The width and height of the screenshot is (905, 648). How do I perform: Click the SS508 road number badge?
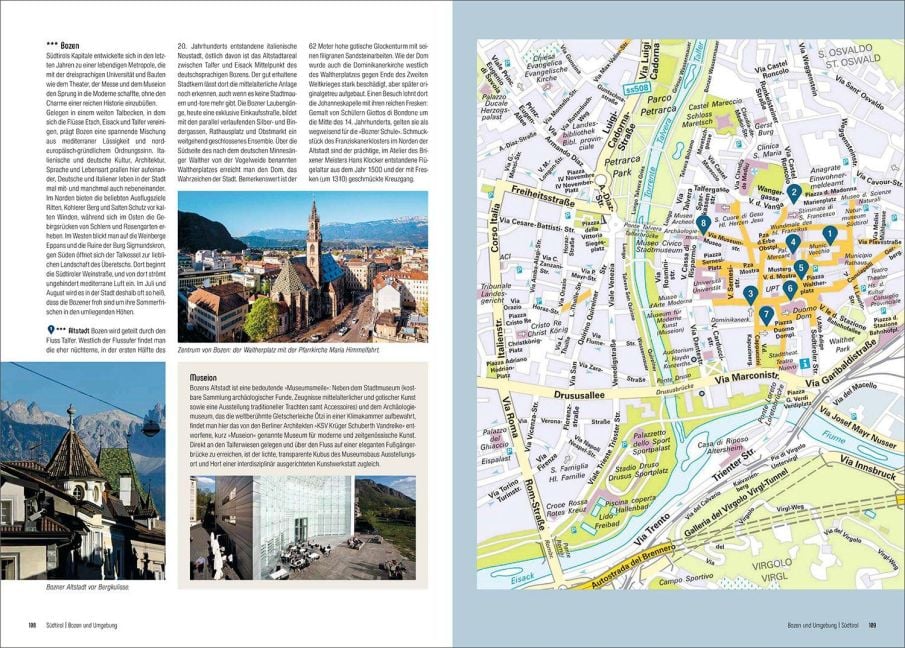(636, 89)
